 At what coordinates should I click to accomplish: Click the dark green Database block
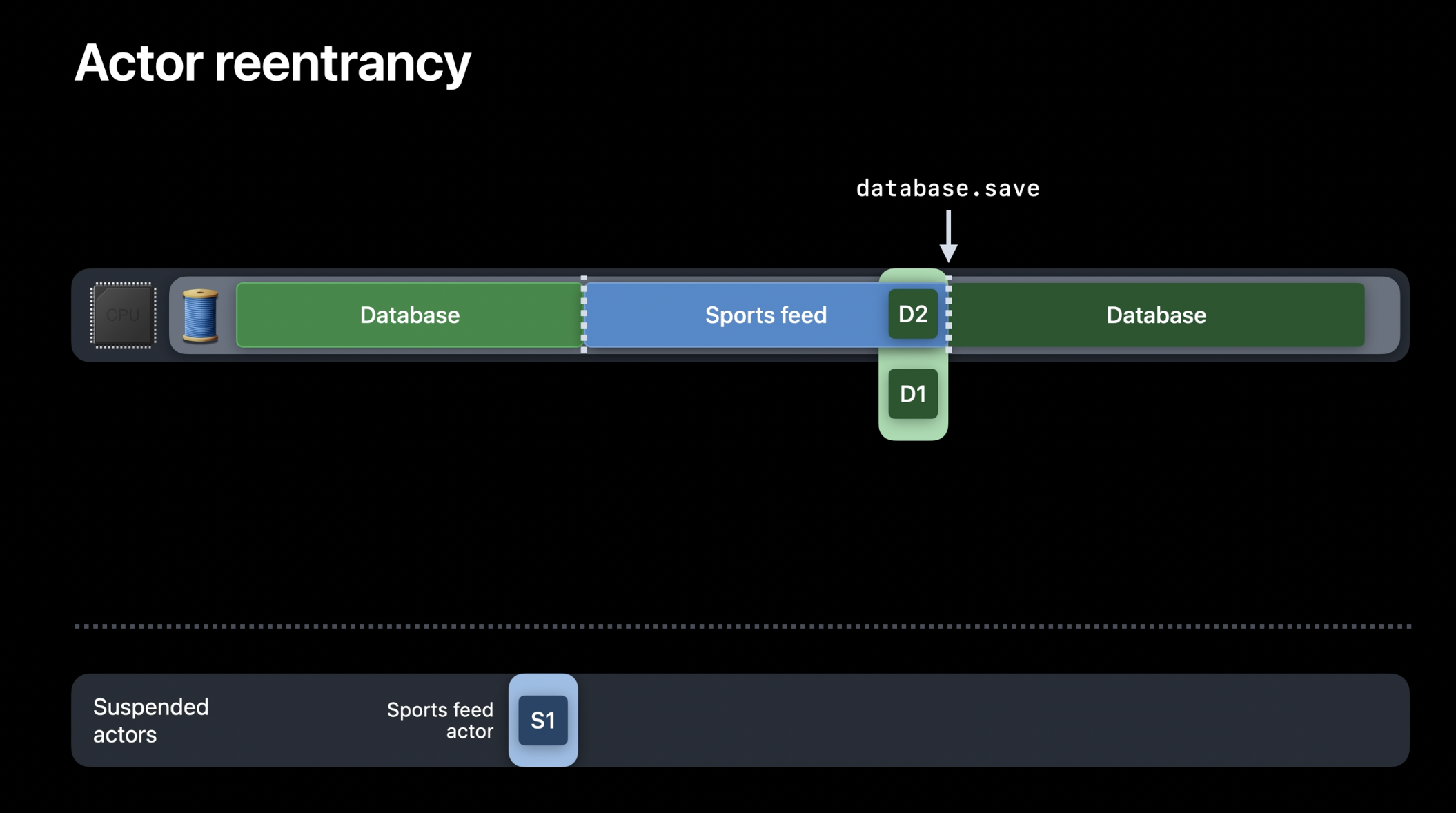click(x=1157, y=315)
